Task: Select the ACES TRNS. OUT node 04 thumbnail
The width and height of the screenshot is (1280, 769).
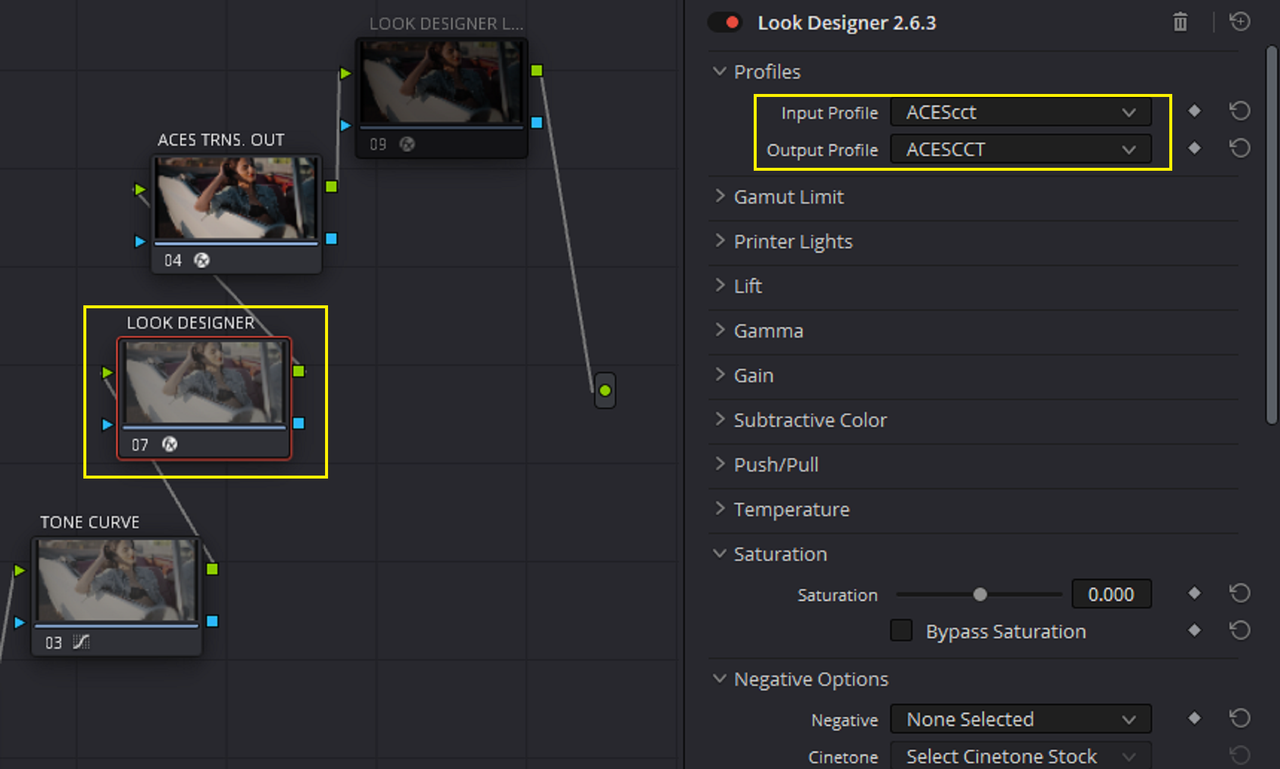Action: pyautogui.click(x=236, y=200)
